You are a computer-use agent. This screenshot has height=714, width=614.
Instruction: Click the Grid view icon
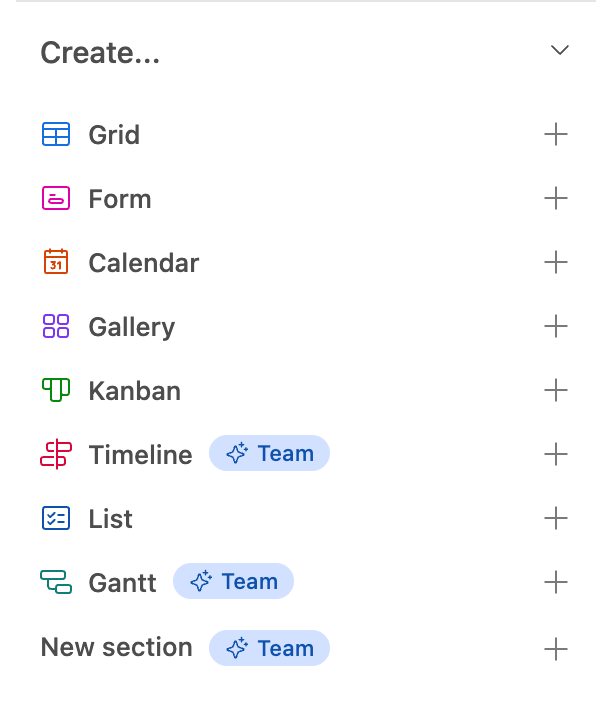click(56, 135)
